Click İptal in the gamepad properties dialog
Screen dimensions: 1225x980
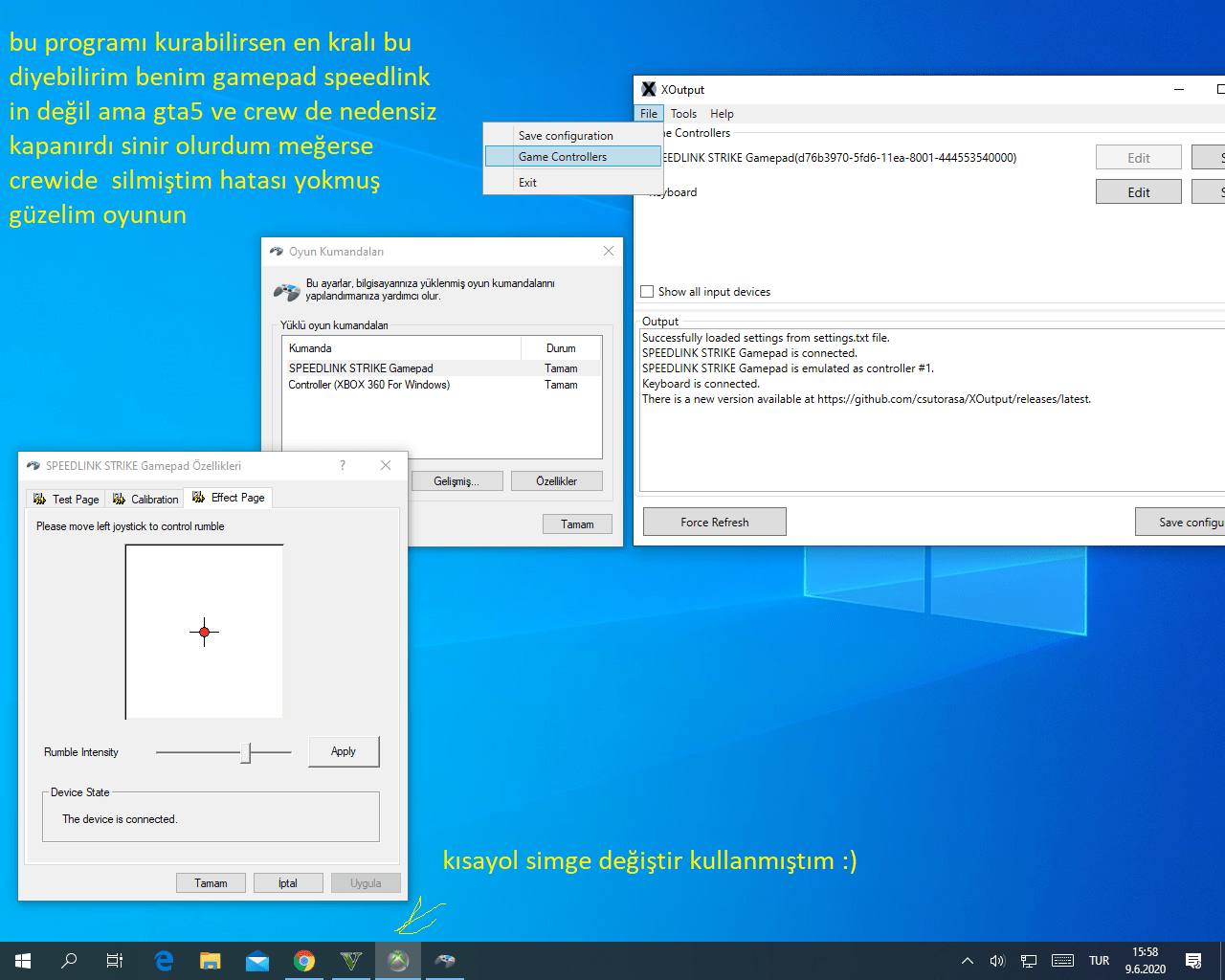coord(288,882)
